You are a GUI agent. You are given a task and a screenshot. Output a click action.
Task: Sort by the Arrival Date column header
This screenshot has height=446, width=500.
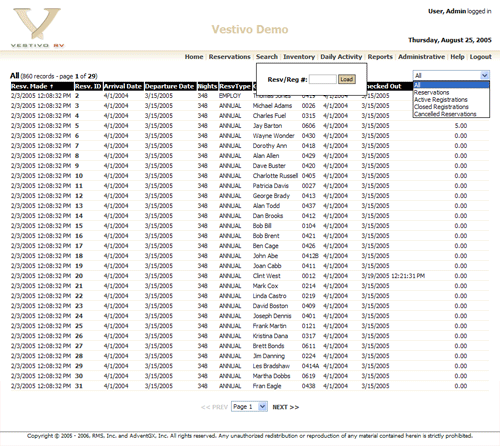tap(123, 86)
